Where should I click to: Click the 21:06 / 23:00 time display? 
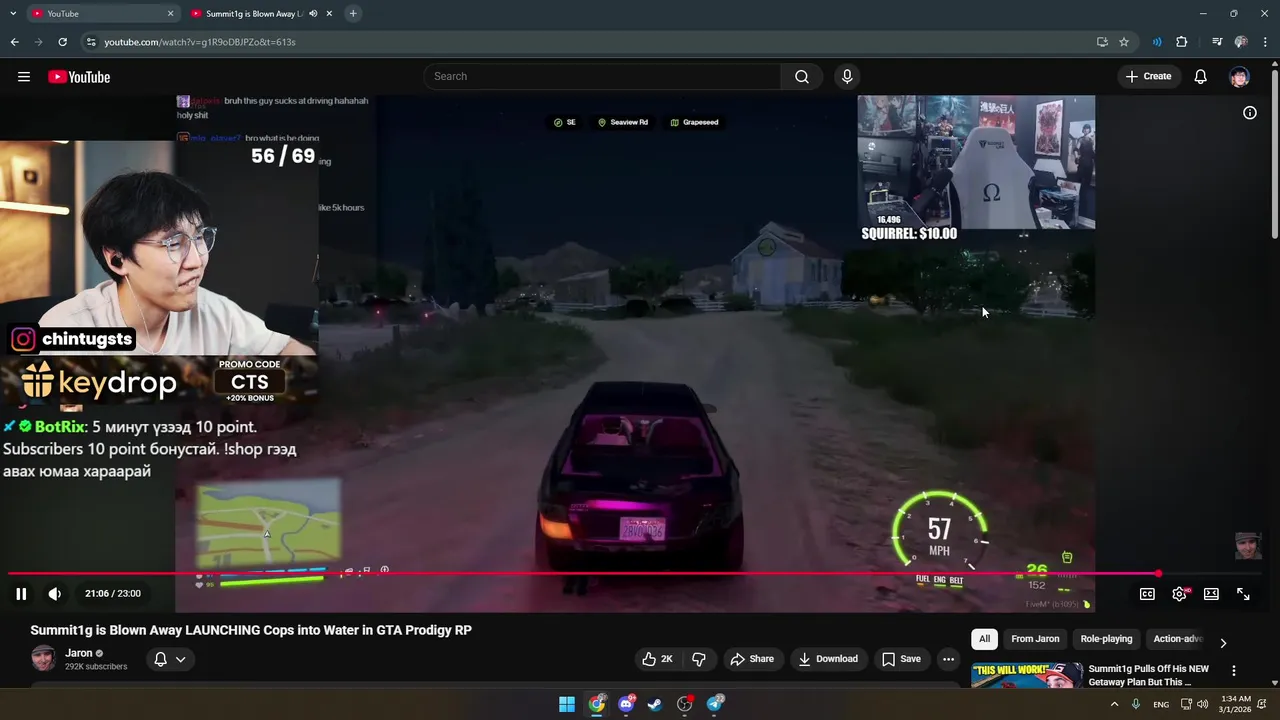(113, 594)
